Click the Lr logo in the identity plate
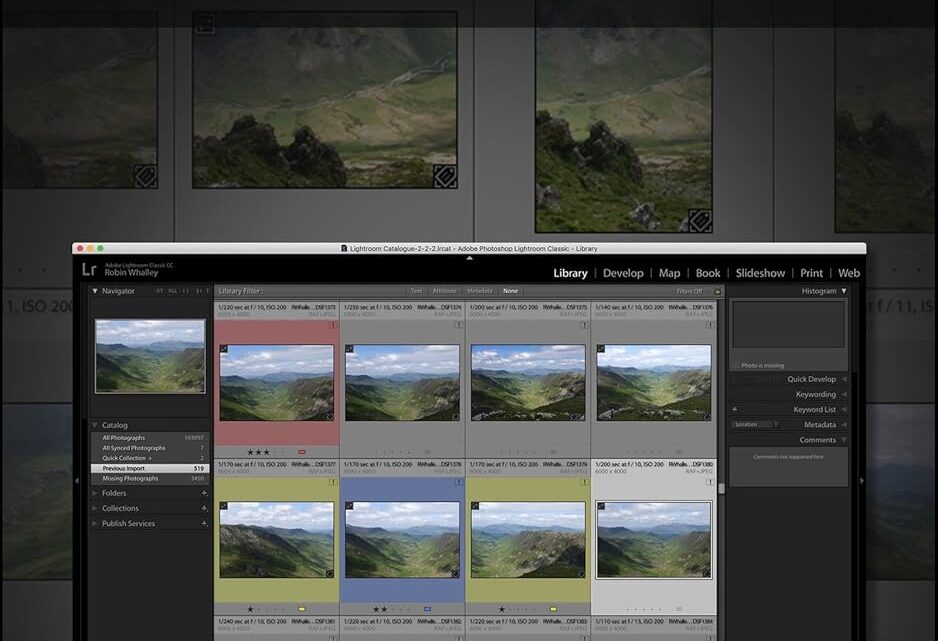The height and width of the screenshot is (641, 938). click(90, 271)
